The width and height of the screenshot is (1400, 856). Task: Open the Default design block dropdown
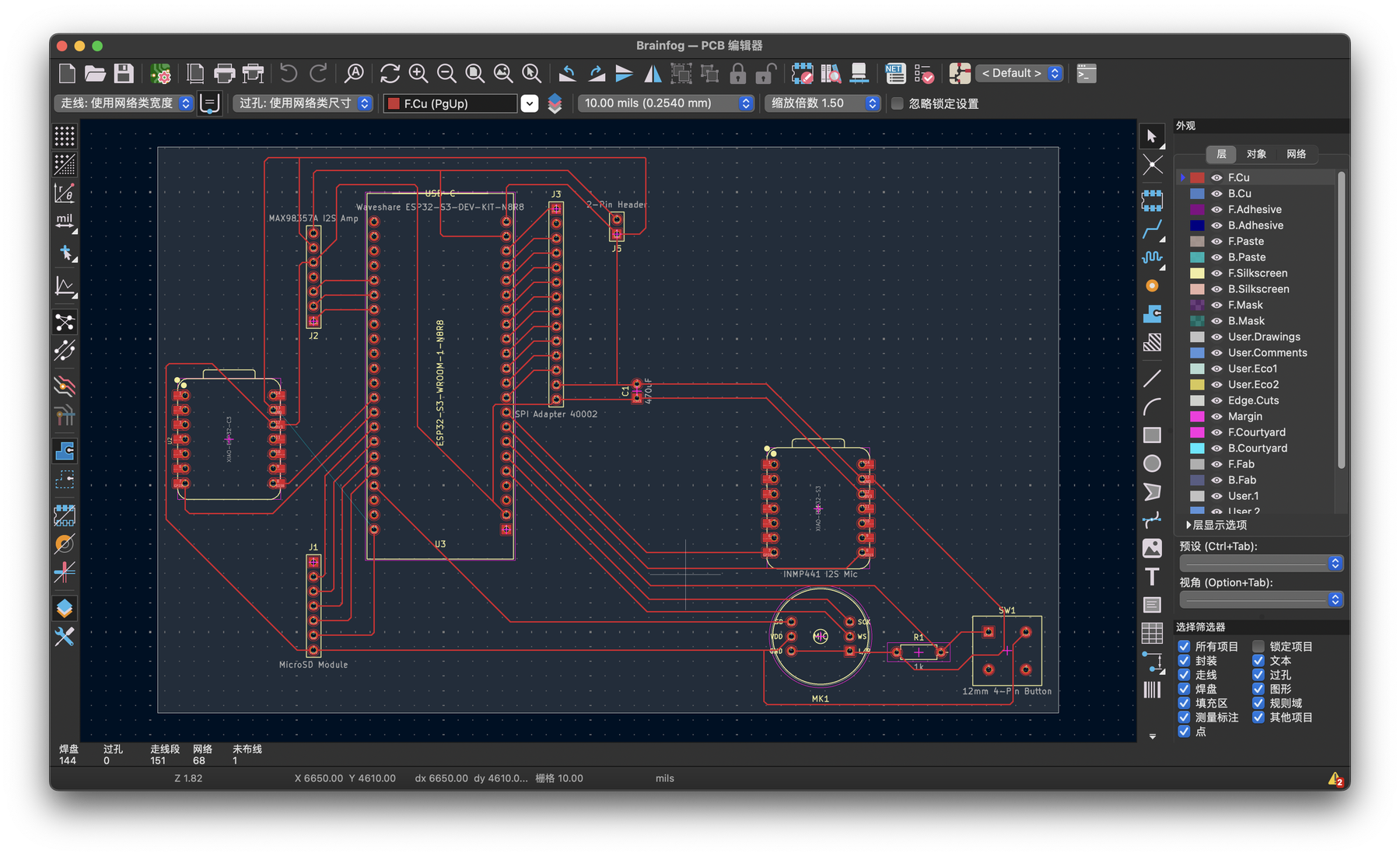(x=1019, y=73)
